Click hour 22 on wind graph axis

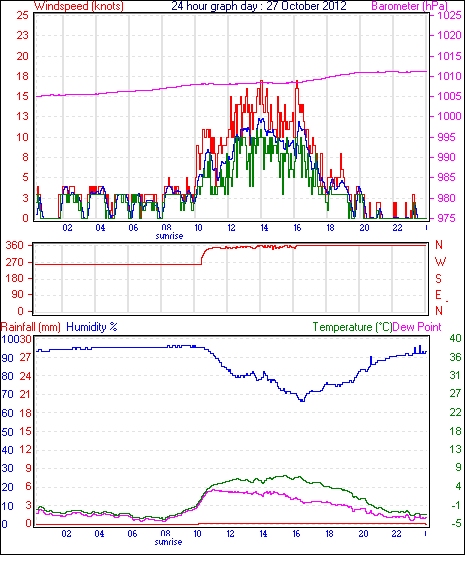397,228
